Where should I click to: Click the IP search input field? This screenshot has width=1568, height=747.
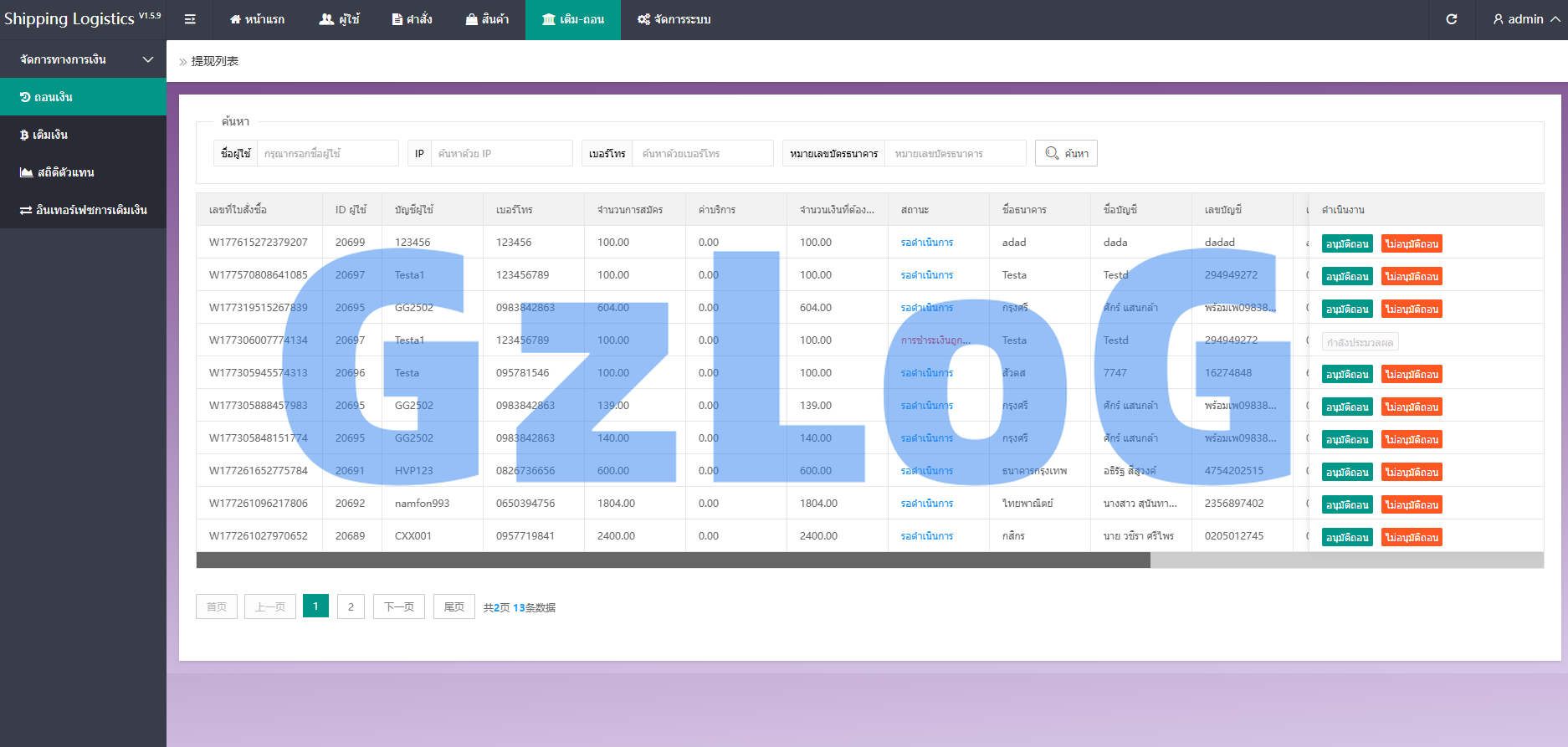click(x=500, y=153)
